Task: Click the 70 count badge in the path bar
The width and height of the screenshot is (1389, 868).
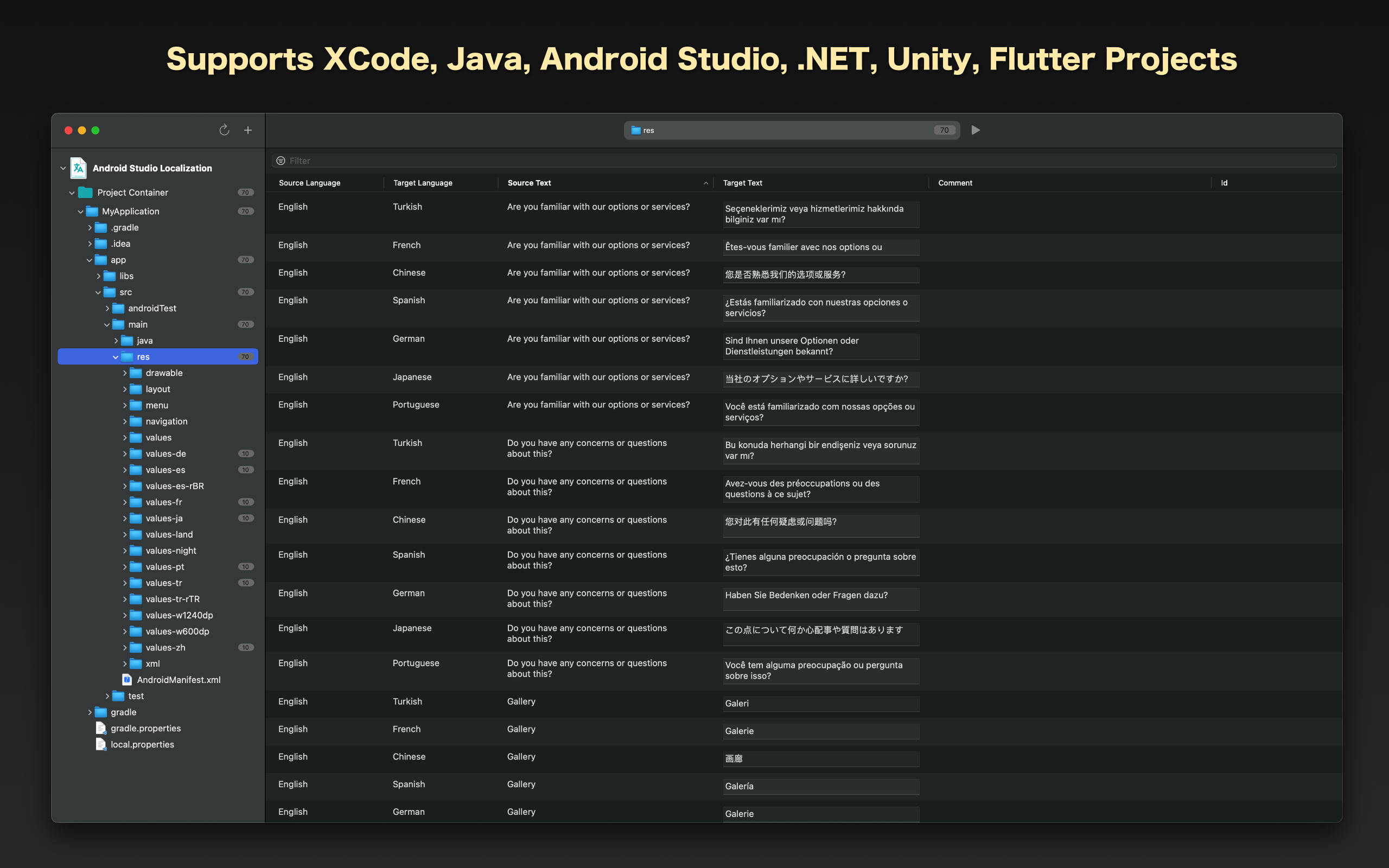Action: coord(944,130)
